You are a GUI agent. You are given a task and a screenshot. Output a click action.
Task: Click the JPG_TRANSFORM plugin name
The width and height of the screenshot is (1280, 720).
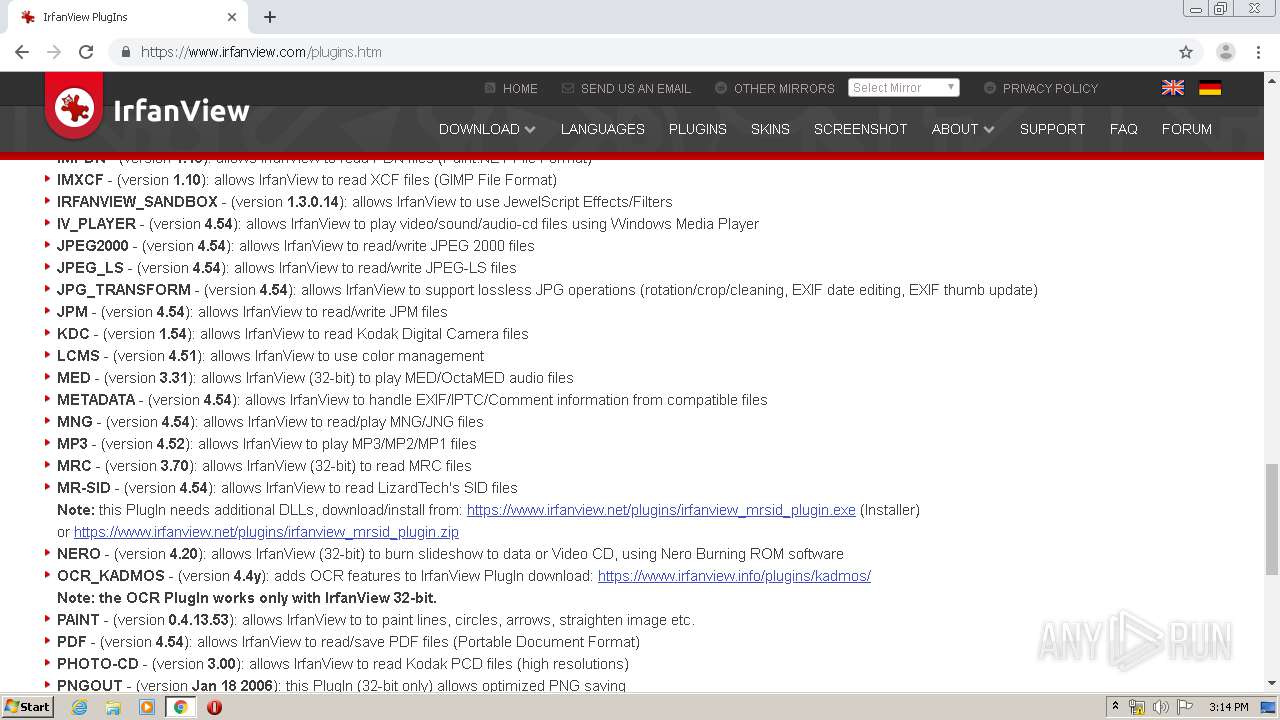pyautogui.click(x=124, y=290)
